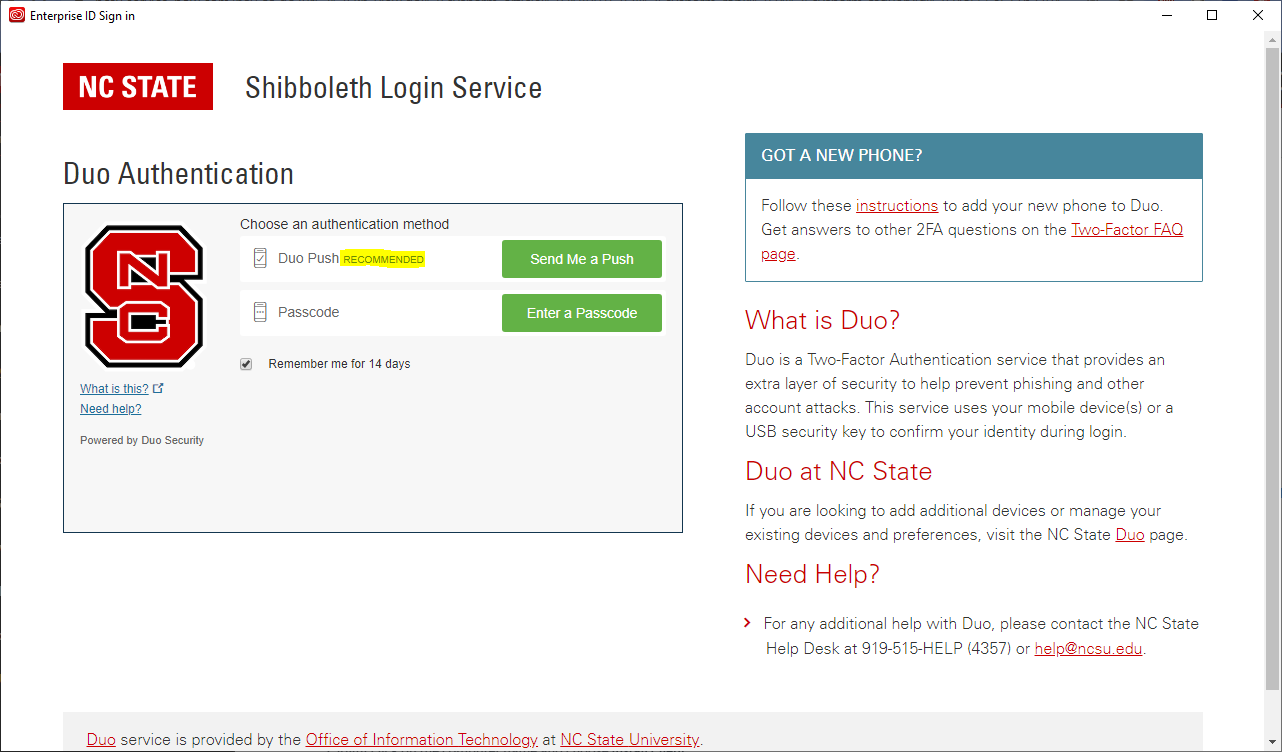
Task: Click the highlighted RECOMMENDED badge
Action: [x=383, y=258]
